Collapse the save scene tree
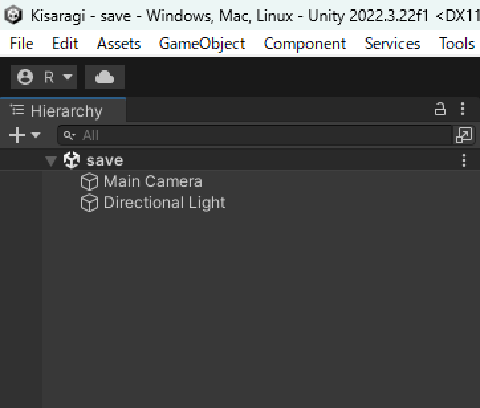Image resolution: width=480 pixels, height=408 pixels. pyautogui.click(x=51, y=161)
